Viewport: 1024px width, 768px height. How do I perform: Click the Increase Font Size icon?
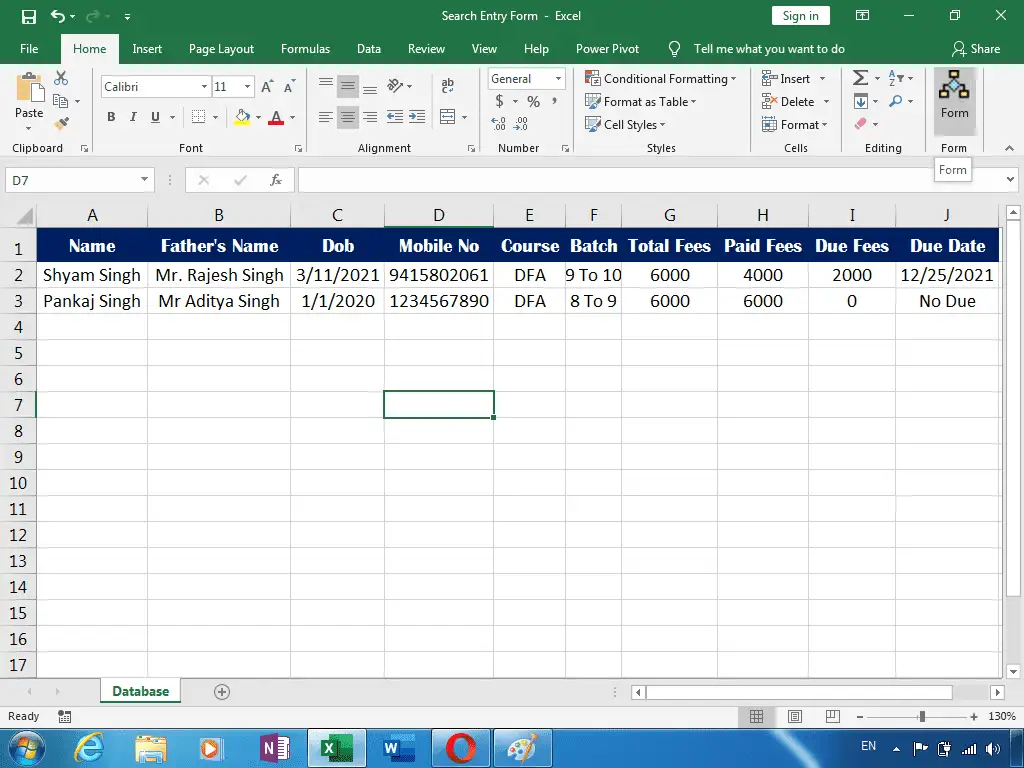point(267,86)
